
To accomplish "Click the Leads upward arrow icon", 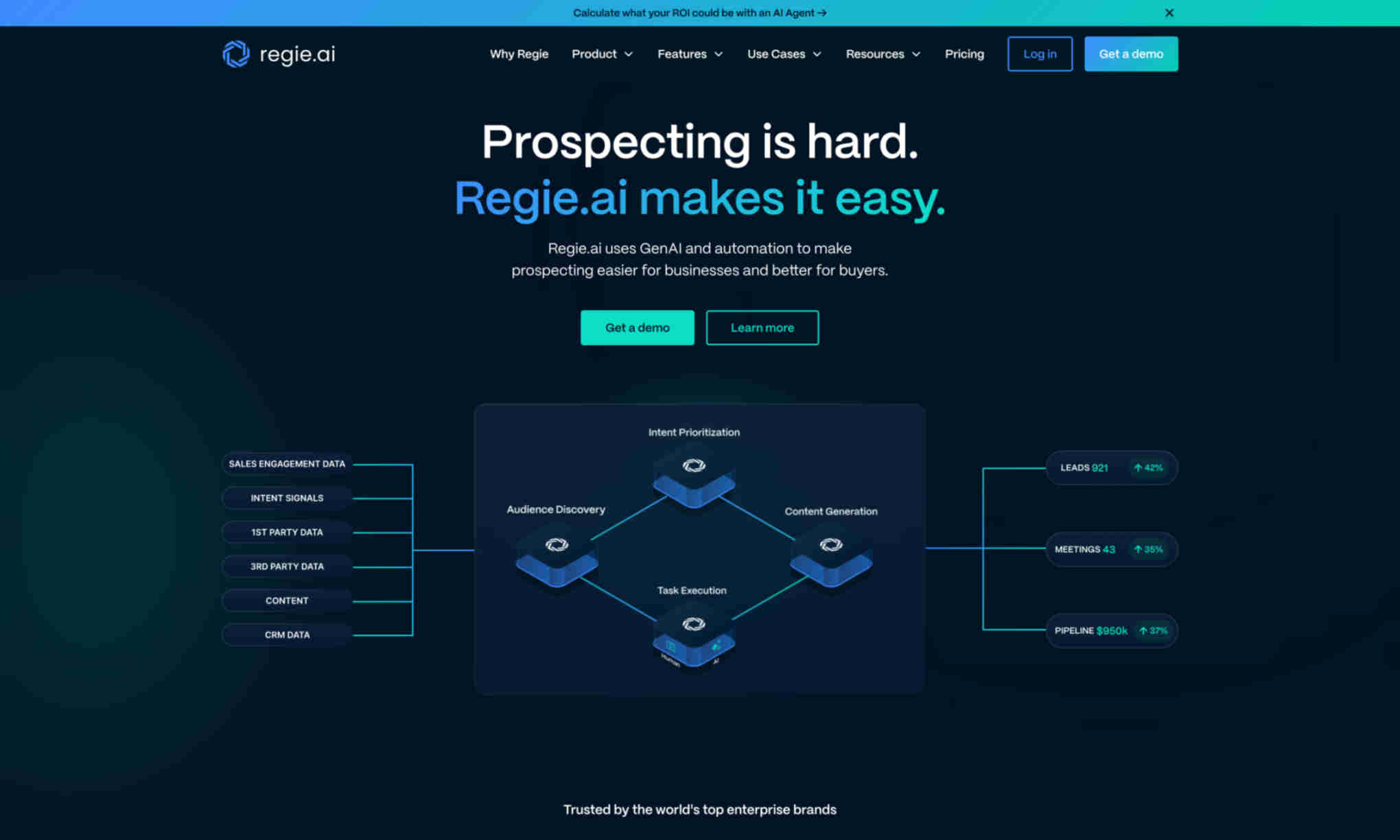I will click(x=1138, y=468).
